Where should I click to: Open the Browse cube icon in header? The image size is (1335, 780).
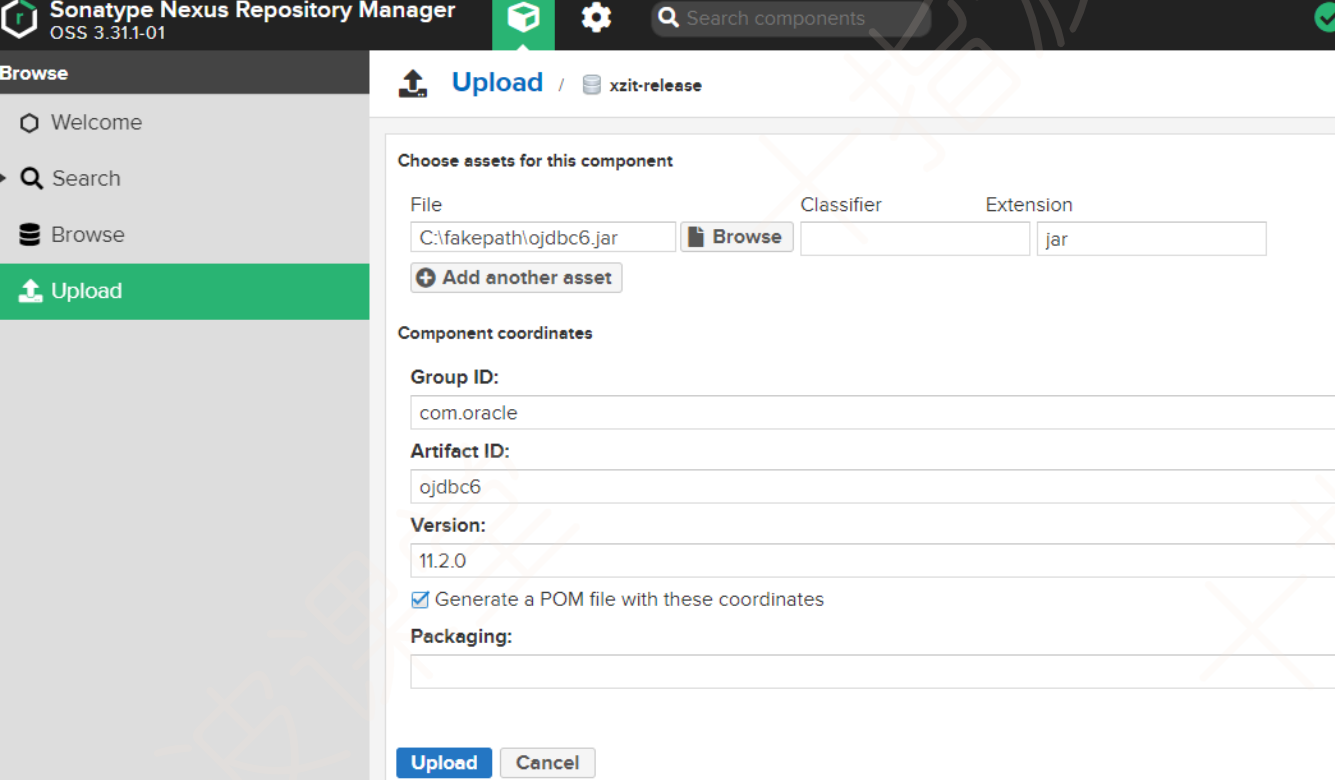point(523,19)
